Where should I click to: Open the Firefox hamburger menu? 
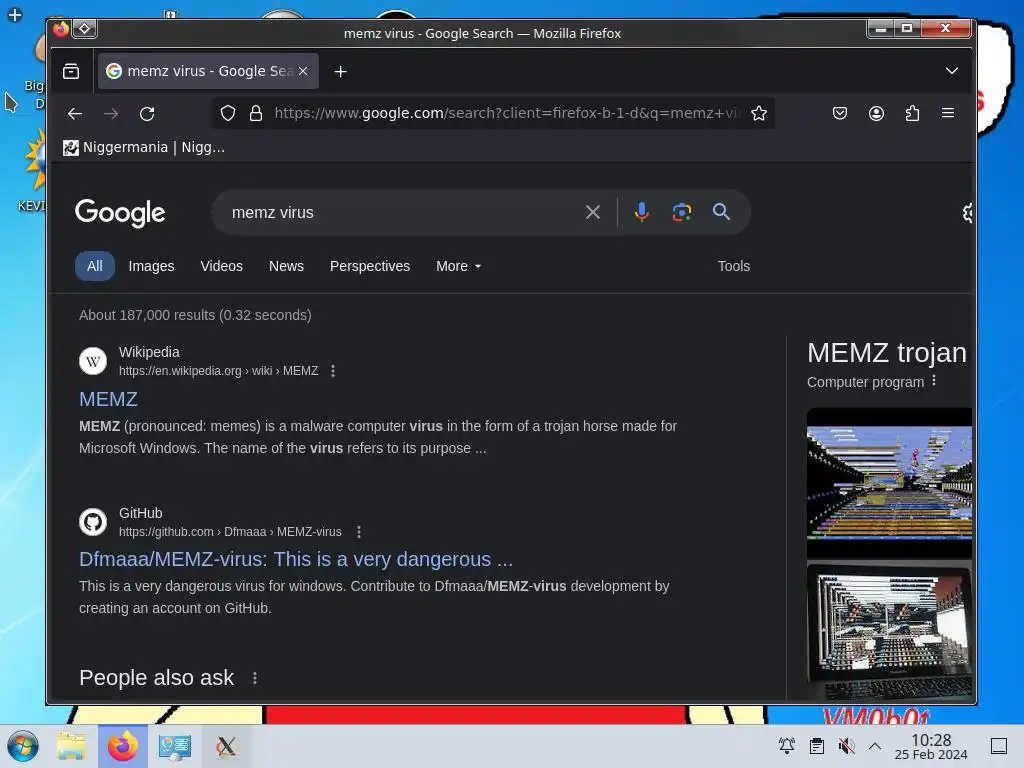948,113
